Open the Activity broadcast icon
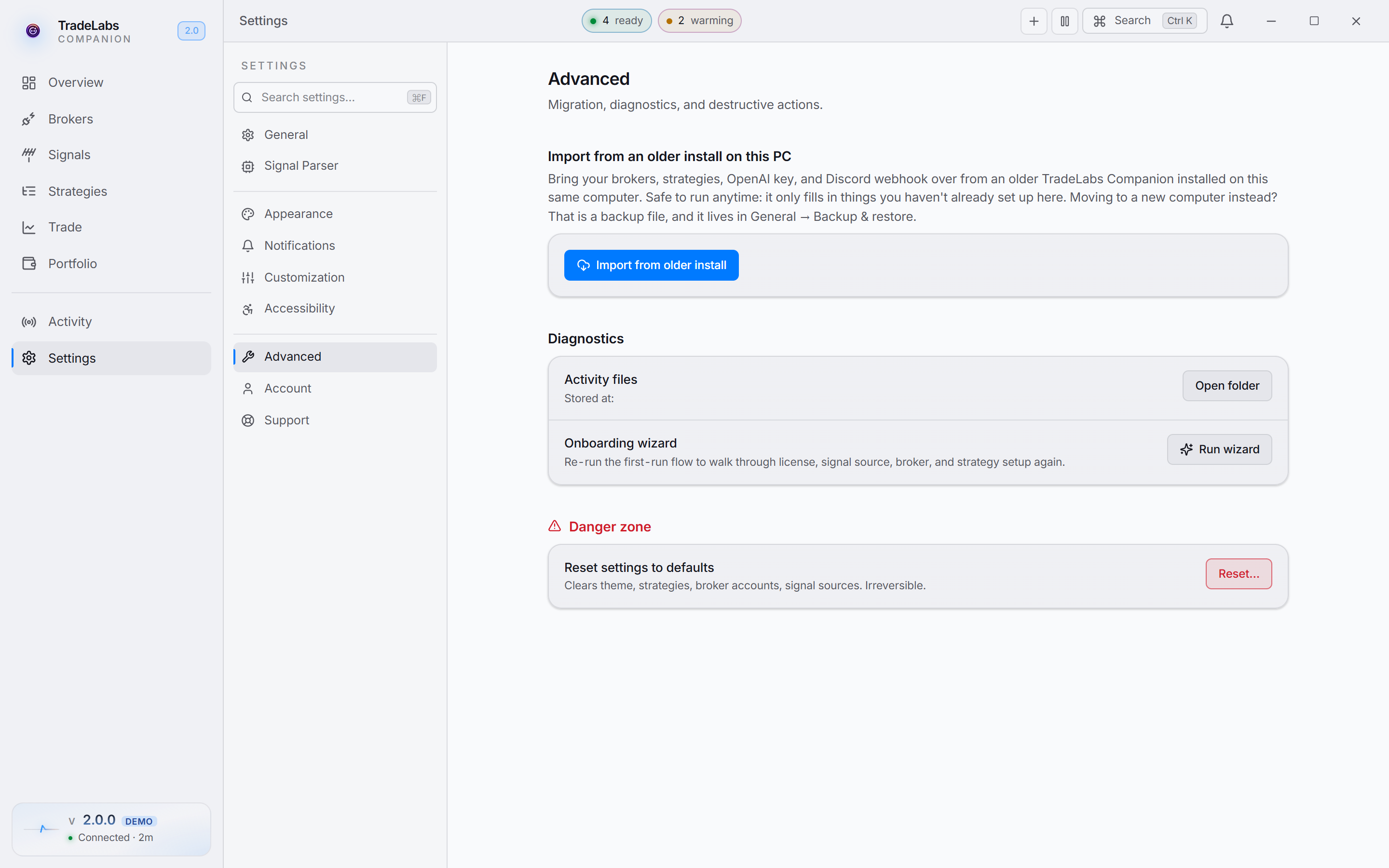This screenshot has height=868, width=1389. [29, 322]
